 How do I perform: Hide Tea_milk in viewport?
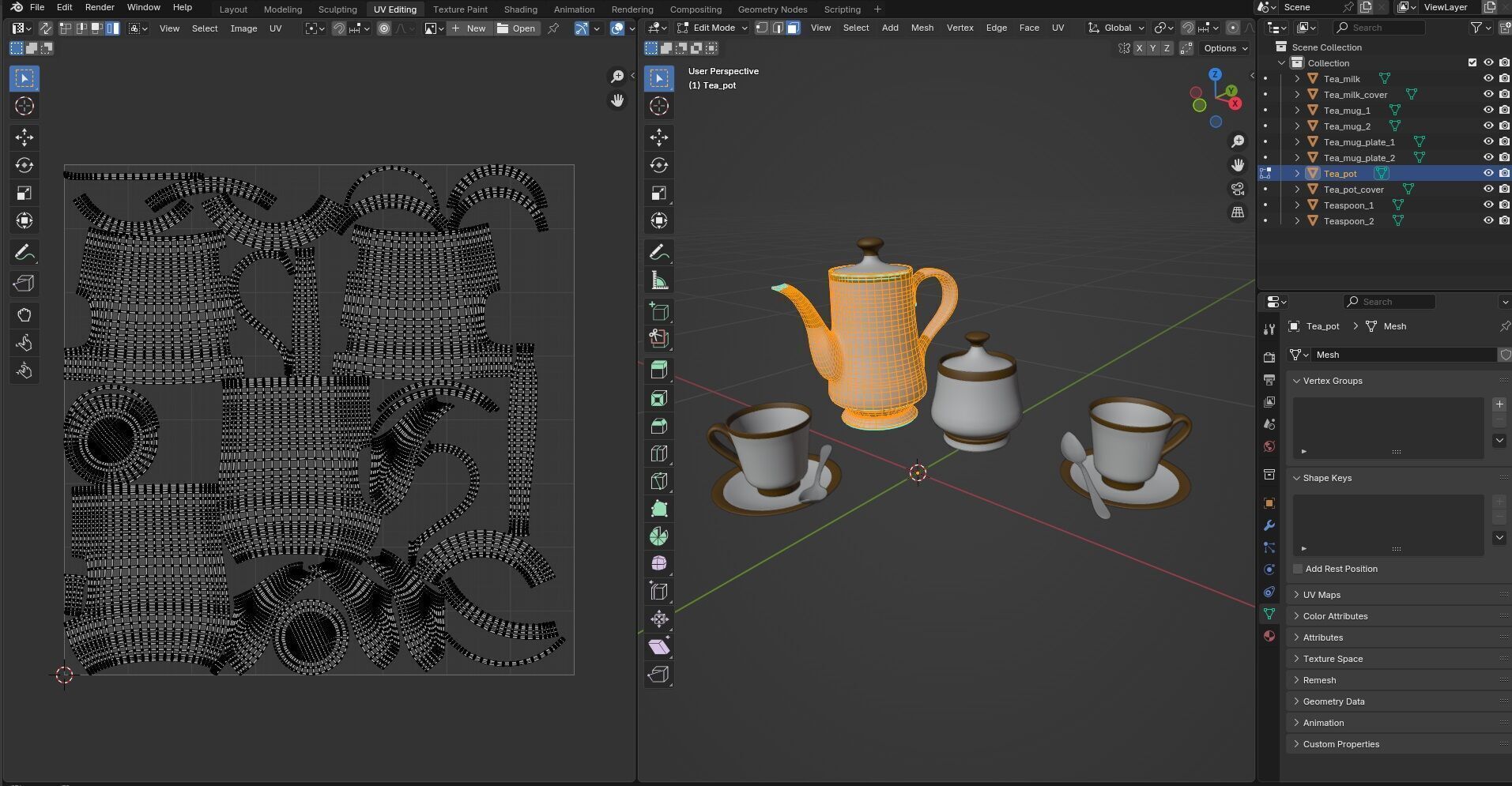click(x=1487, y=79)
